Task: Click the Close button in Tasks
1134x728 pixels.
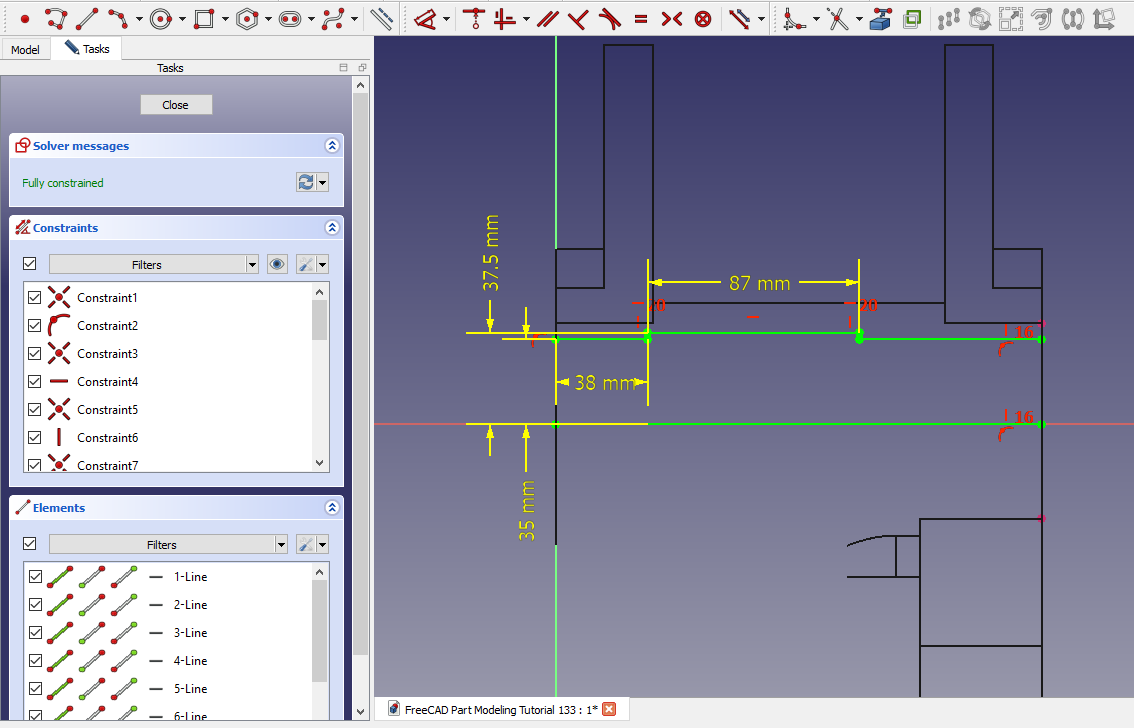Action: (175, 105)
